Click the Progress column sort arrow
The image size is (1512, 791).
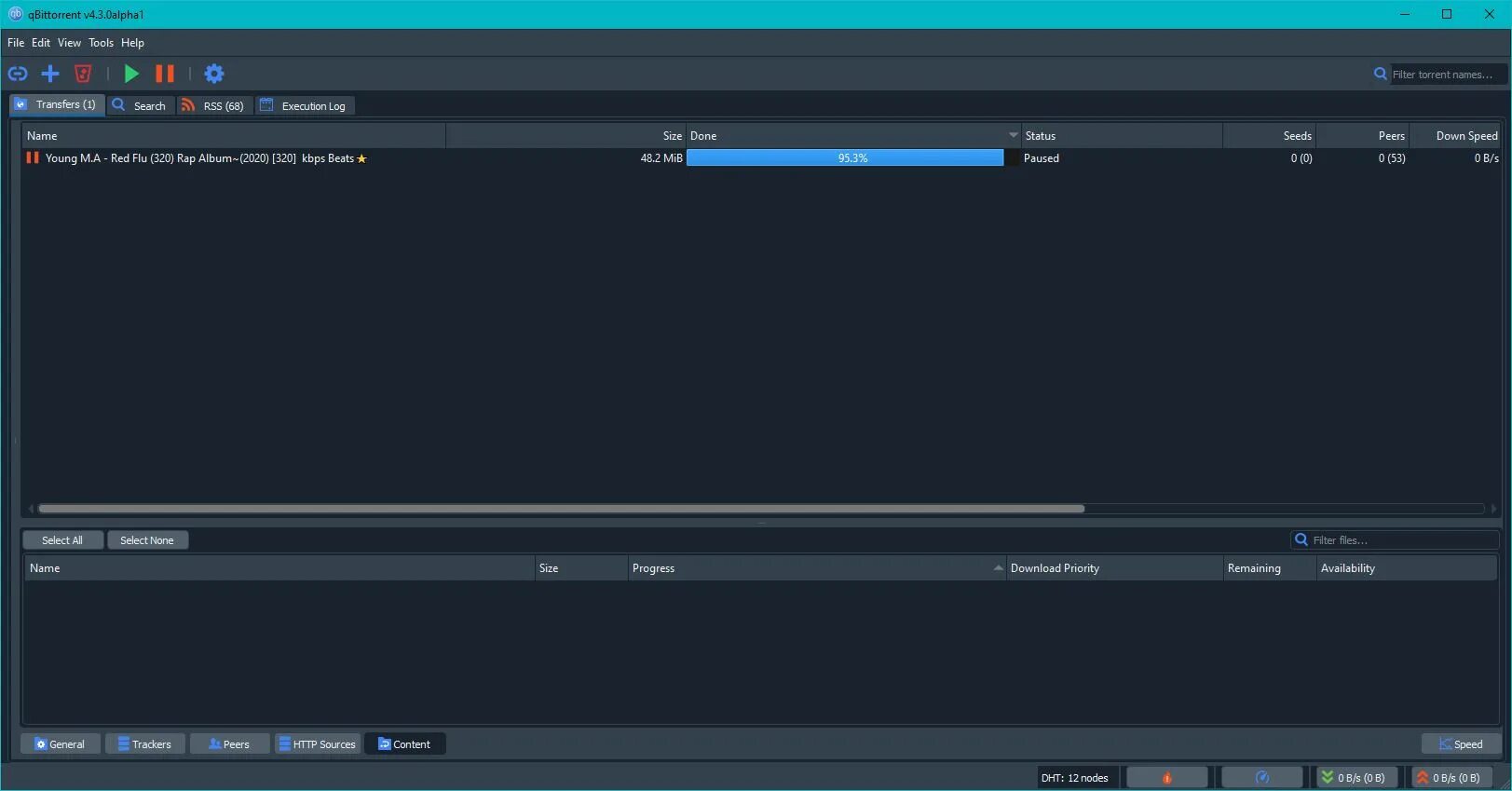pyautogui.click(x=998, y=567)
